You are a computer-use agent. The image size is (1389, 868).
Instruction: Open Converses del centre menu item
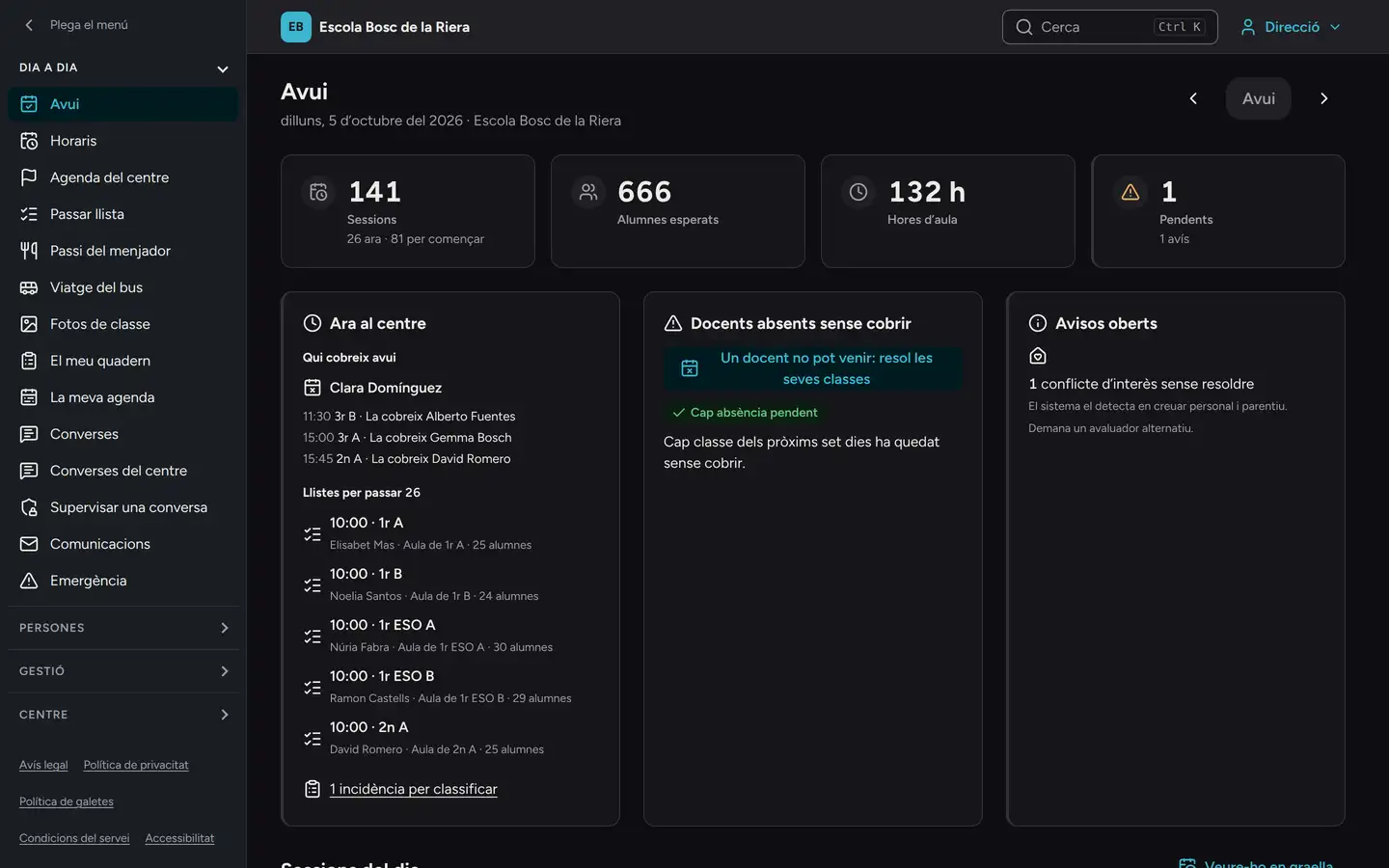[123, 471]
